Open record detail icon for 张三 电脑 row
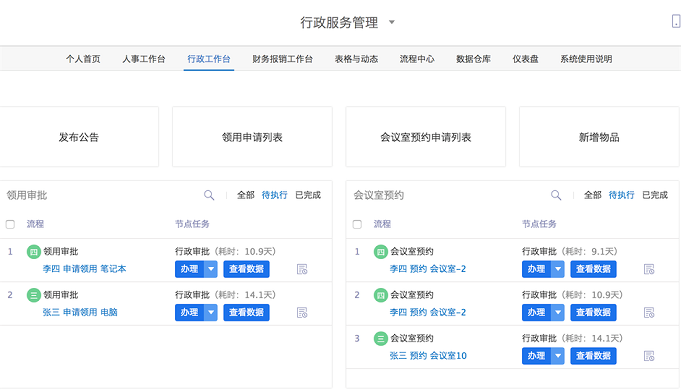The image size is (681, 390). click(x=302, y=313)
